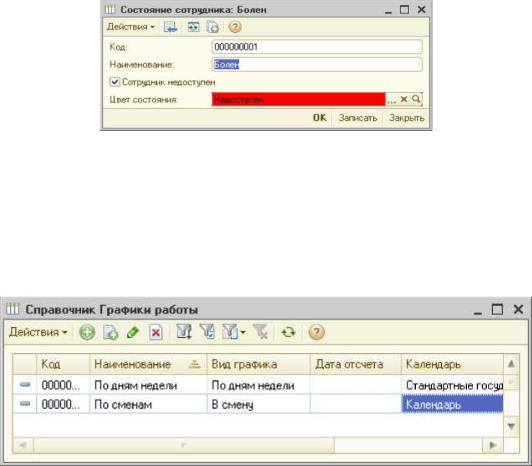Click the Записать button

(358, 118)
